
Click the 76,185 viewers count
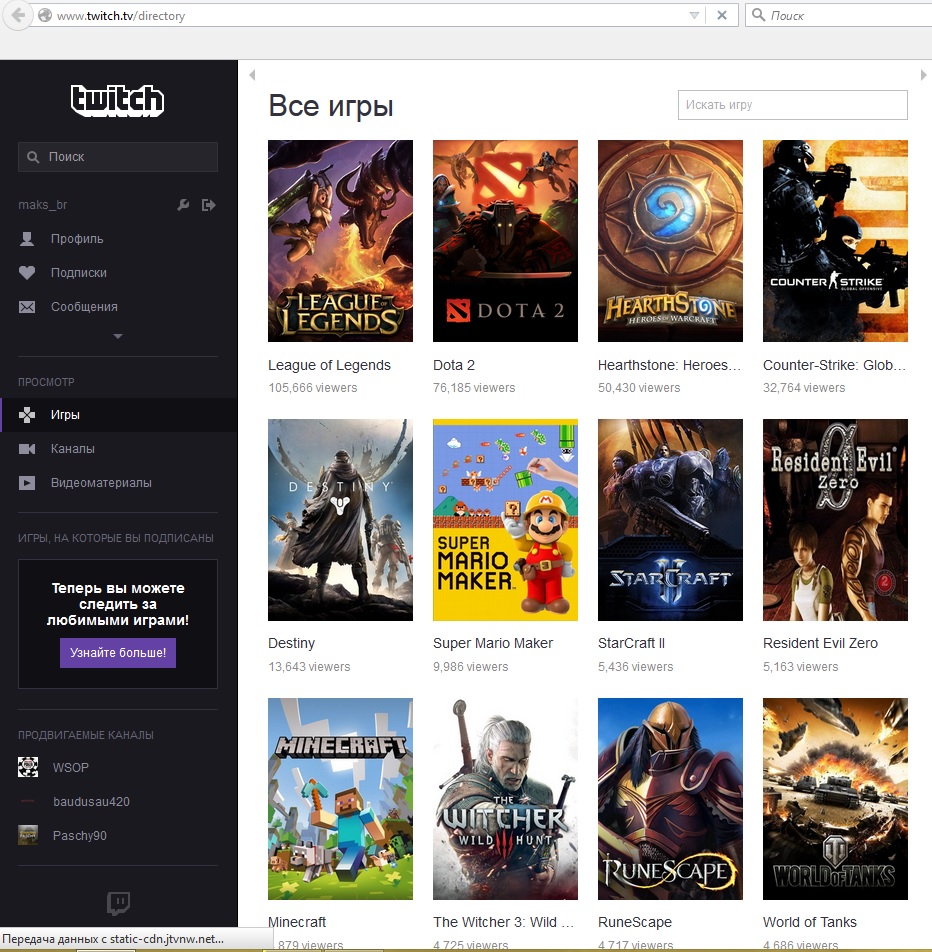474,387
